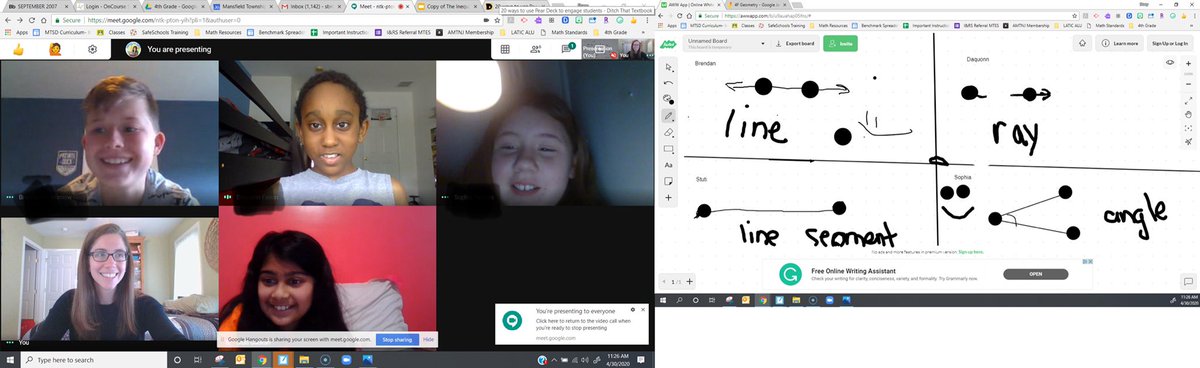
Task: Toggle the eye visibility icon on whiteboard
Action: point(1171,63)
